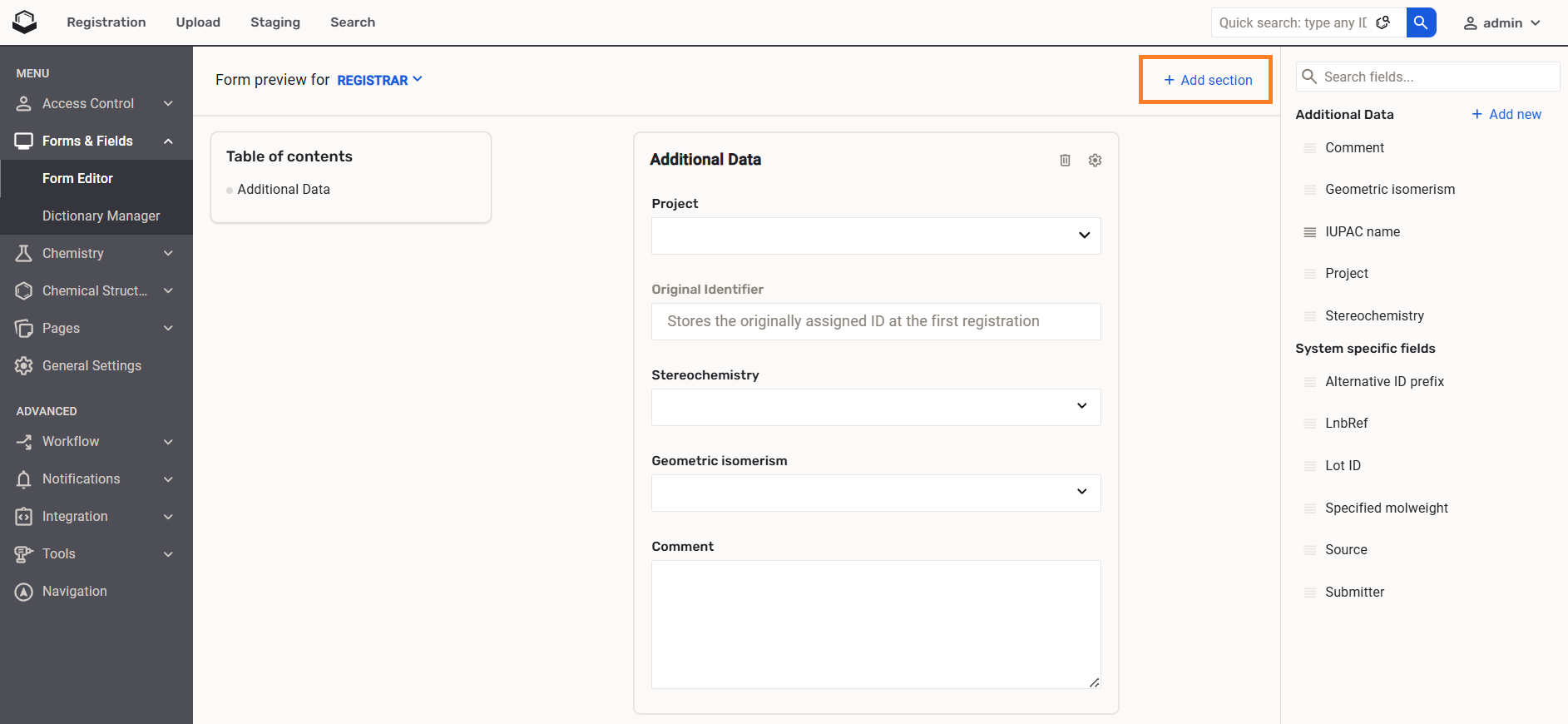Open the Stereochemistry dropdown

coord(875,407)
